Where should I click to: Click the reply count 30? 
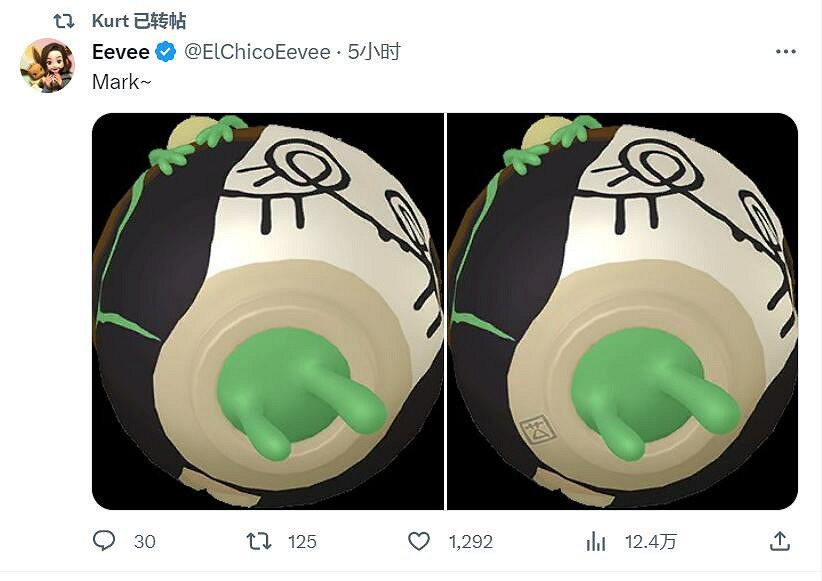click(145, 541)
